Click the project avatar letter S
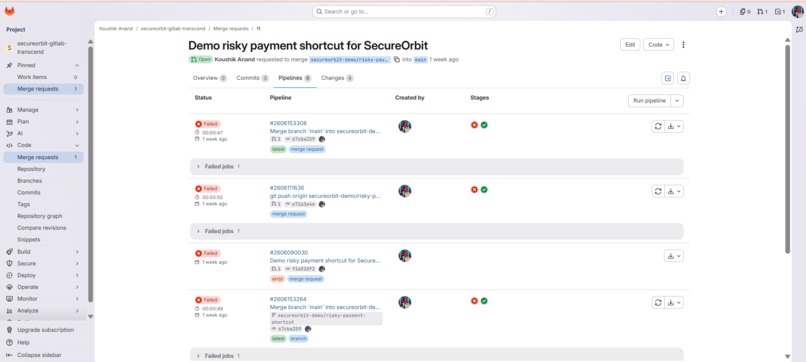Image resolution: width=806 pixels, height=362 pixels. point(9,48)
